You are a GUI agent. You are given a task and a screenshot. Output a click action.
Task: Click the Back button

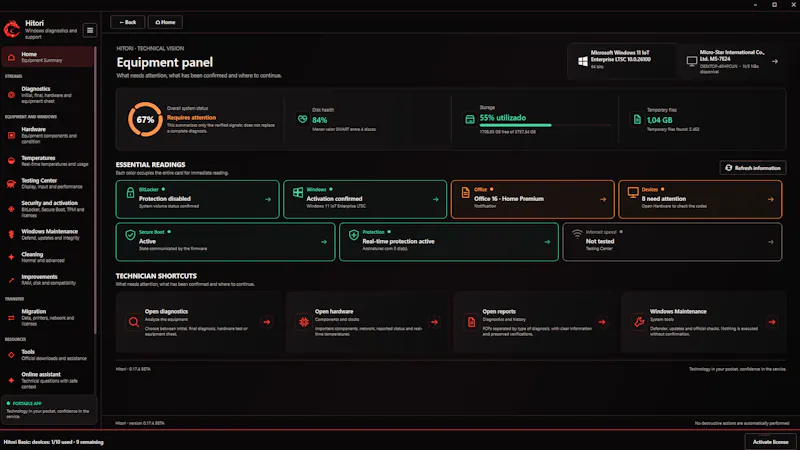tap(127, 22)
